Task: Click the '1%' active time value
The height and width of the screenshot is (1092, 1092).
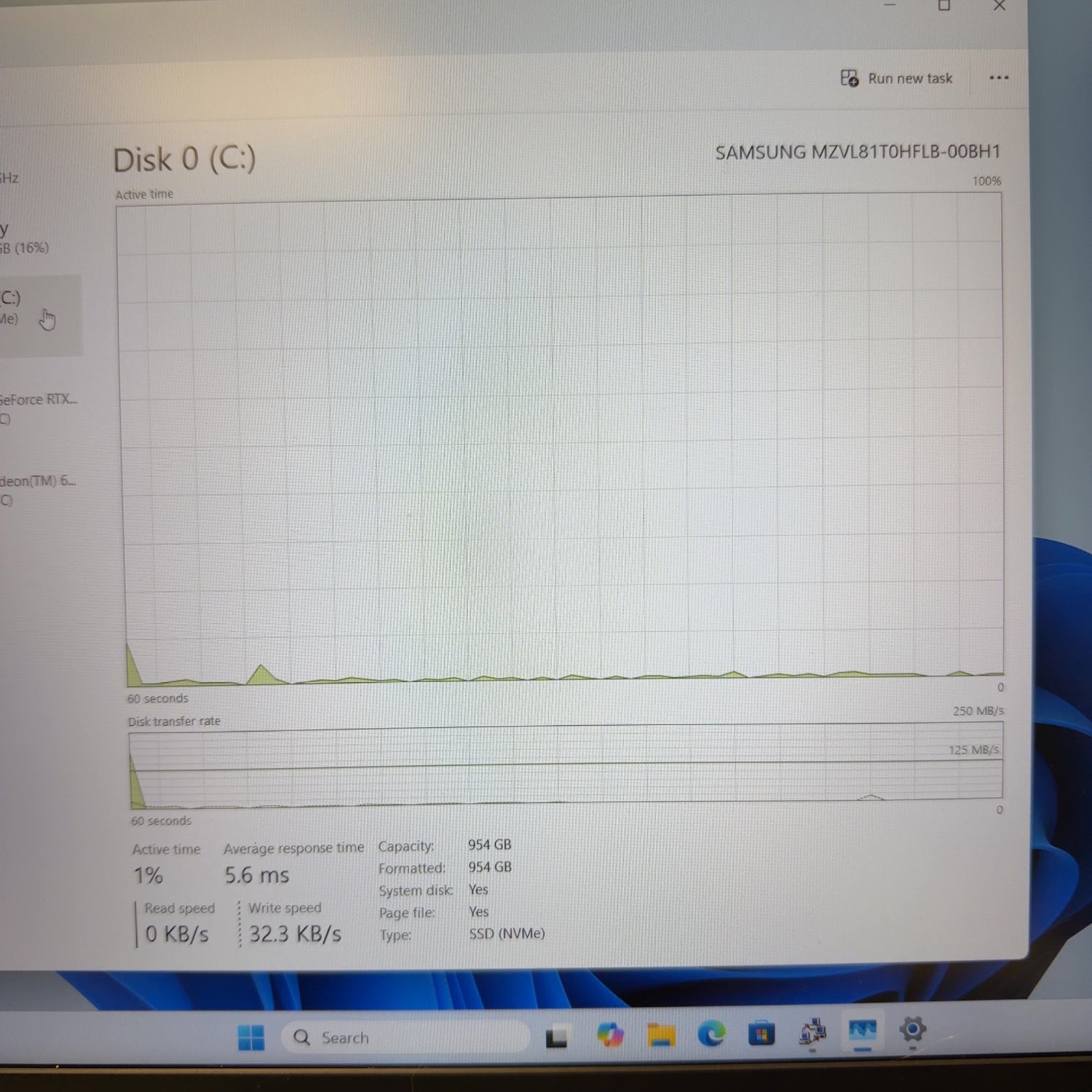Action: 148,876
